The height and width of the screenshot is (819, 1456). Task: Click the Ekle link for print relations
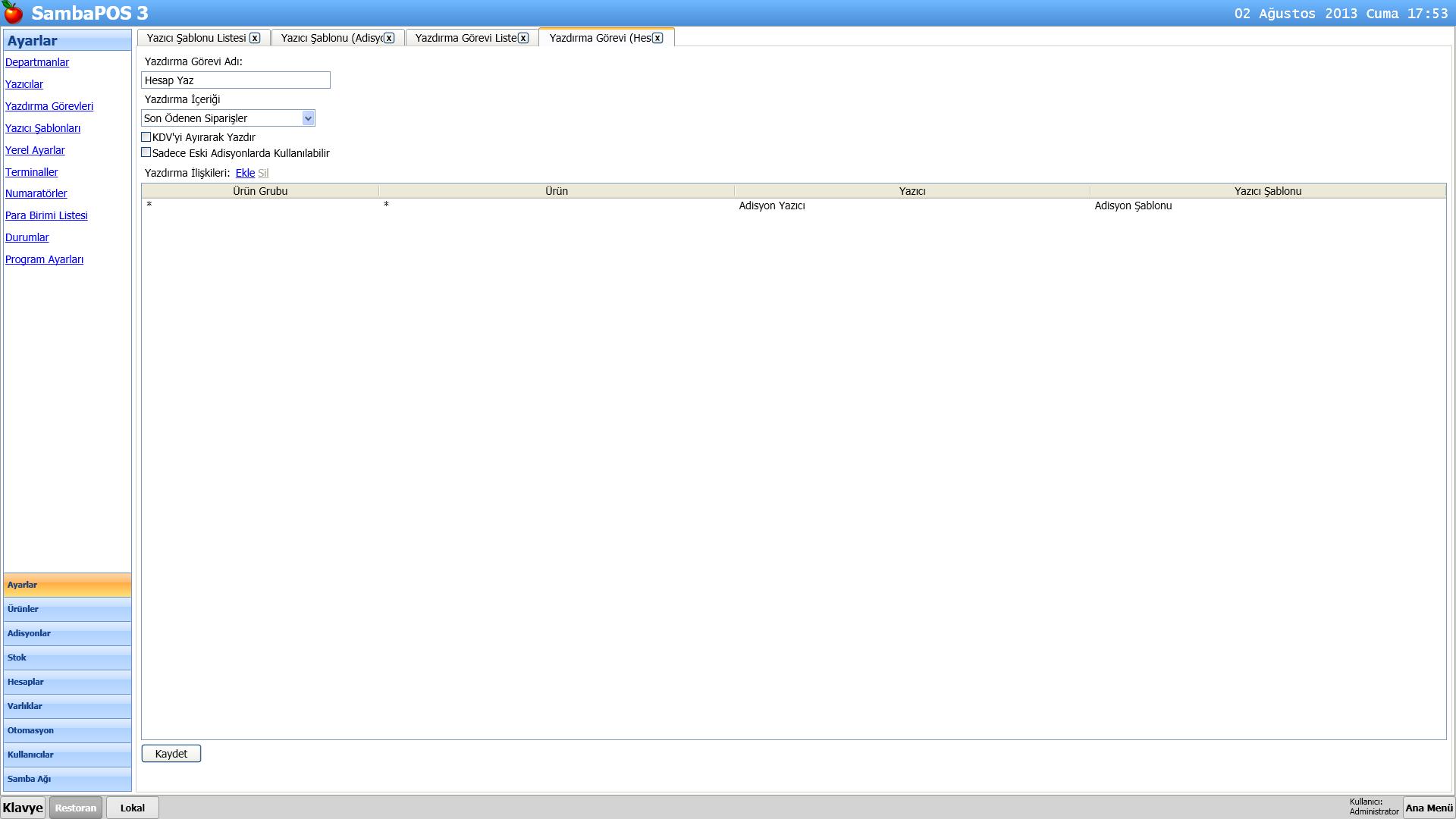[x=245, y=173]
